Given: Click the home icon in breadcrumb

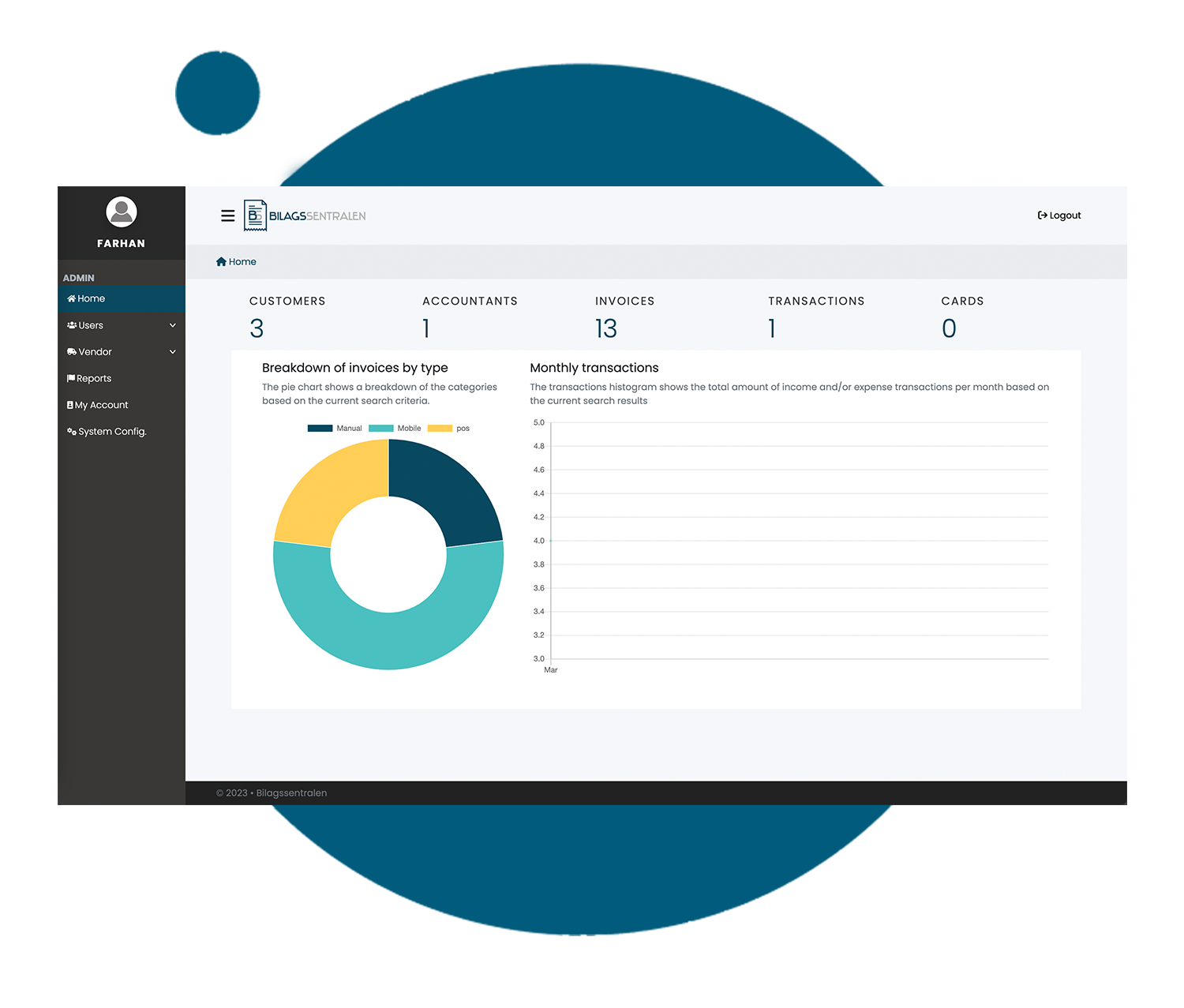Looking at the screenshot, I should 221,262.
